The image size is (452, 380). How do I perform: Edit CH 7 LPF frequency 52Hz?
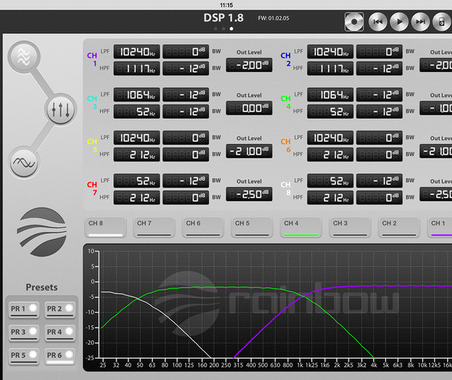(137, 181)
